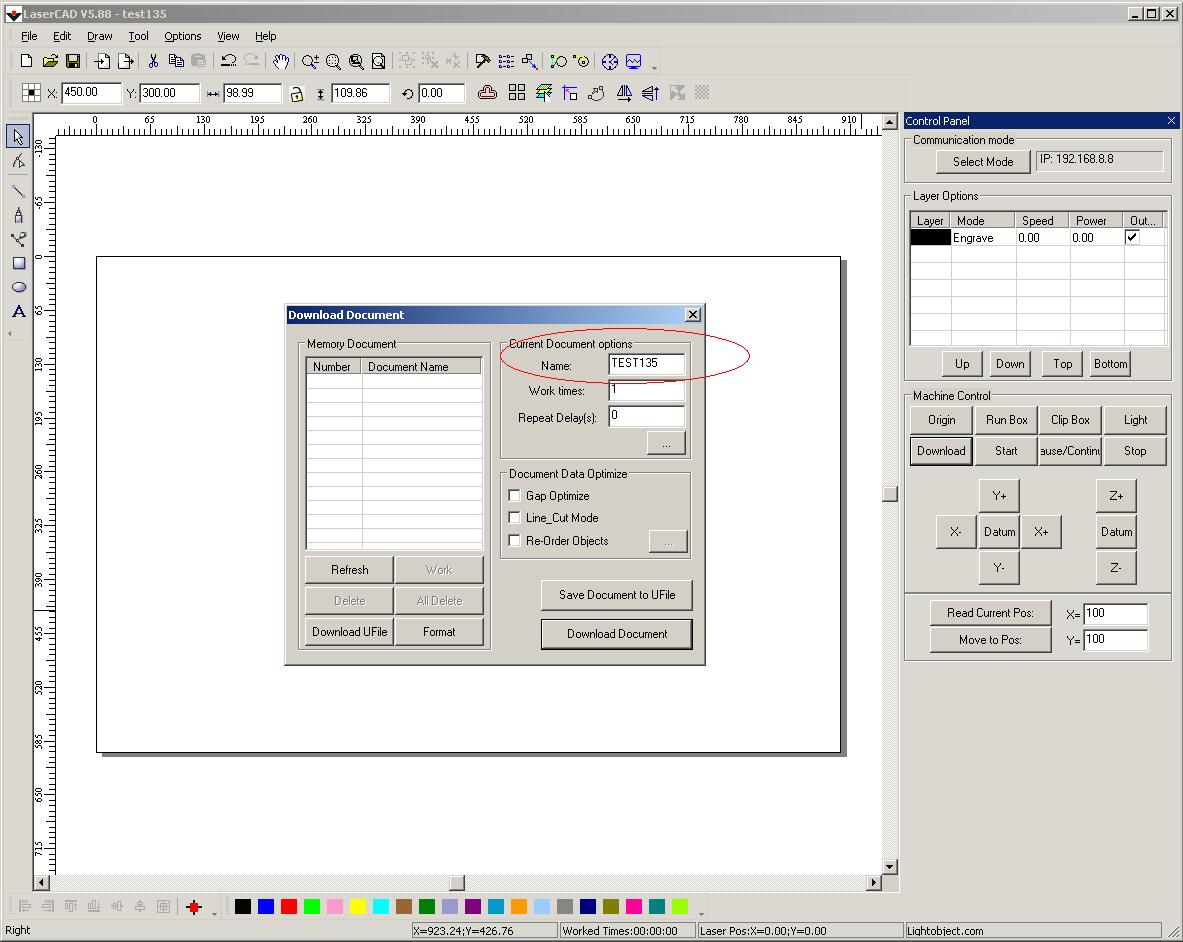Click the Select Mode button
Image resolution: width=1183 pixels, height=942 pixels.
tap(982, 162)
